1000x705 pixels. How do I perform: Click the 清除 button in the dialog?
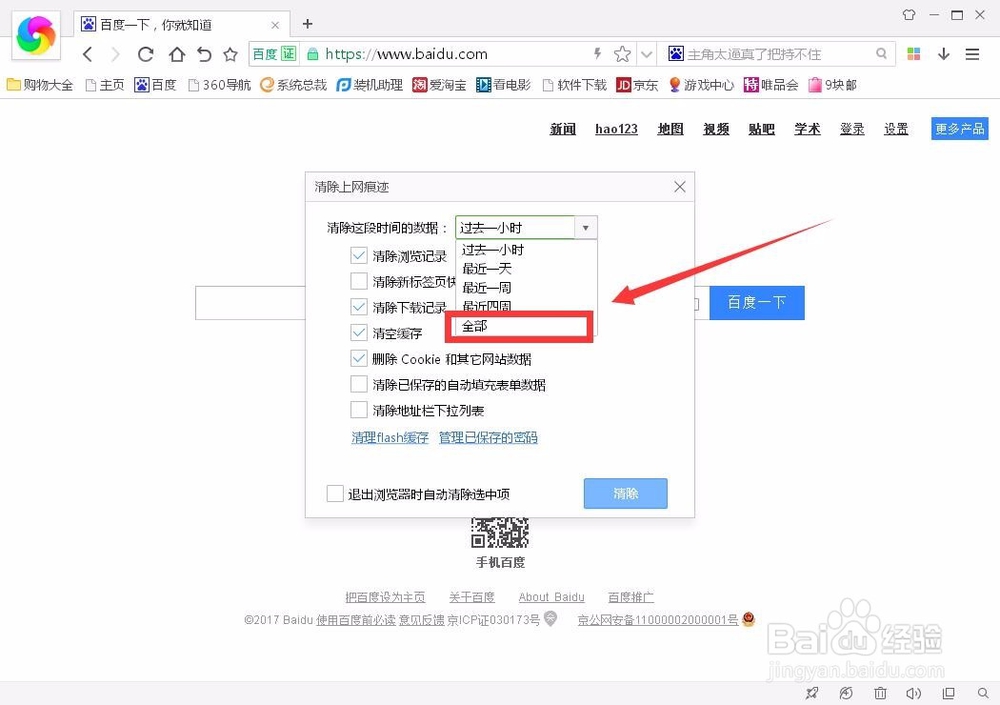click(625, 493)
